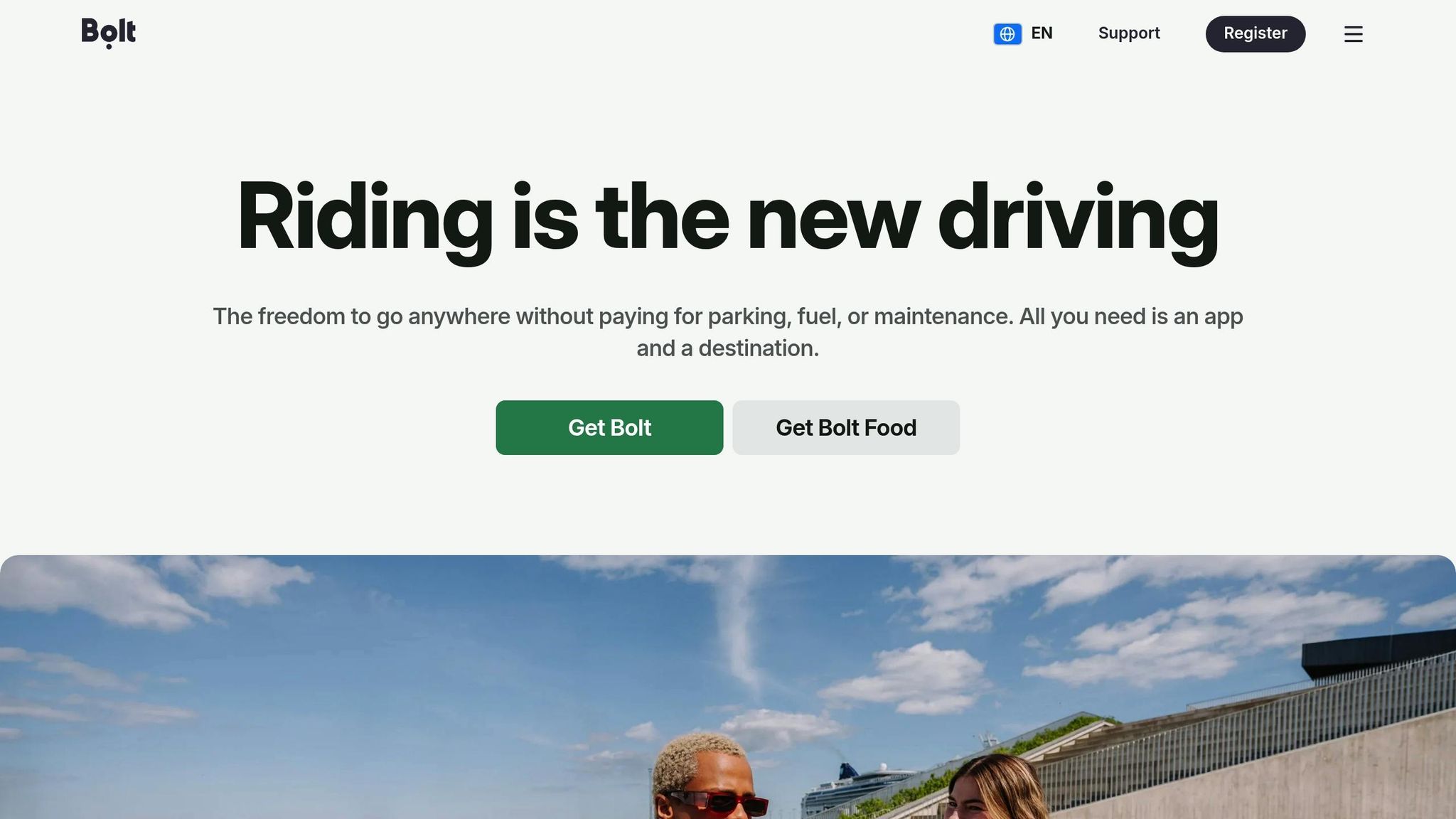Select the Get Bolt Food button
This screenshot has width=1456, height=819.
point(846,427)
